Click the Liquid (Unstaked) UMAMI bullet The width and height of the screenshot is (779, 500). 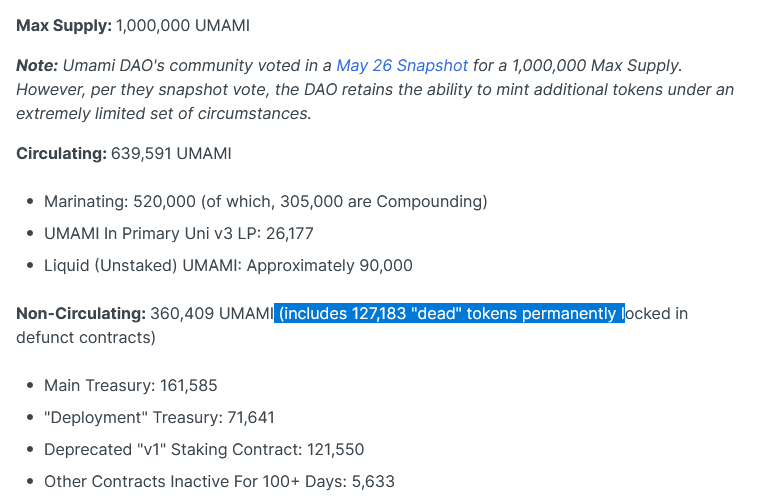228,265
